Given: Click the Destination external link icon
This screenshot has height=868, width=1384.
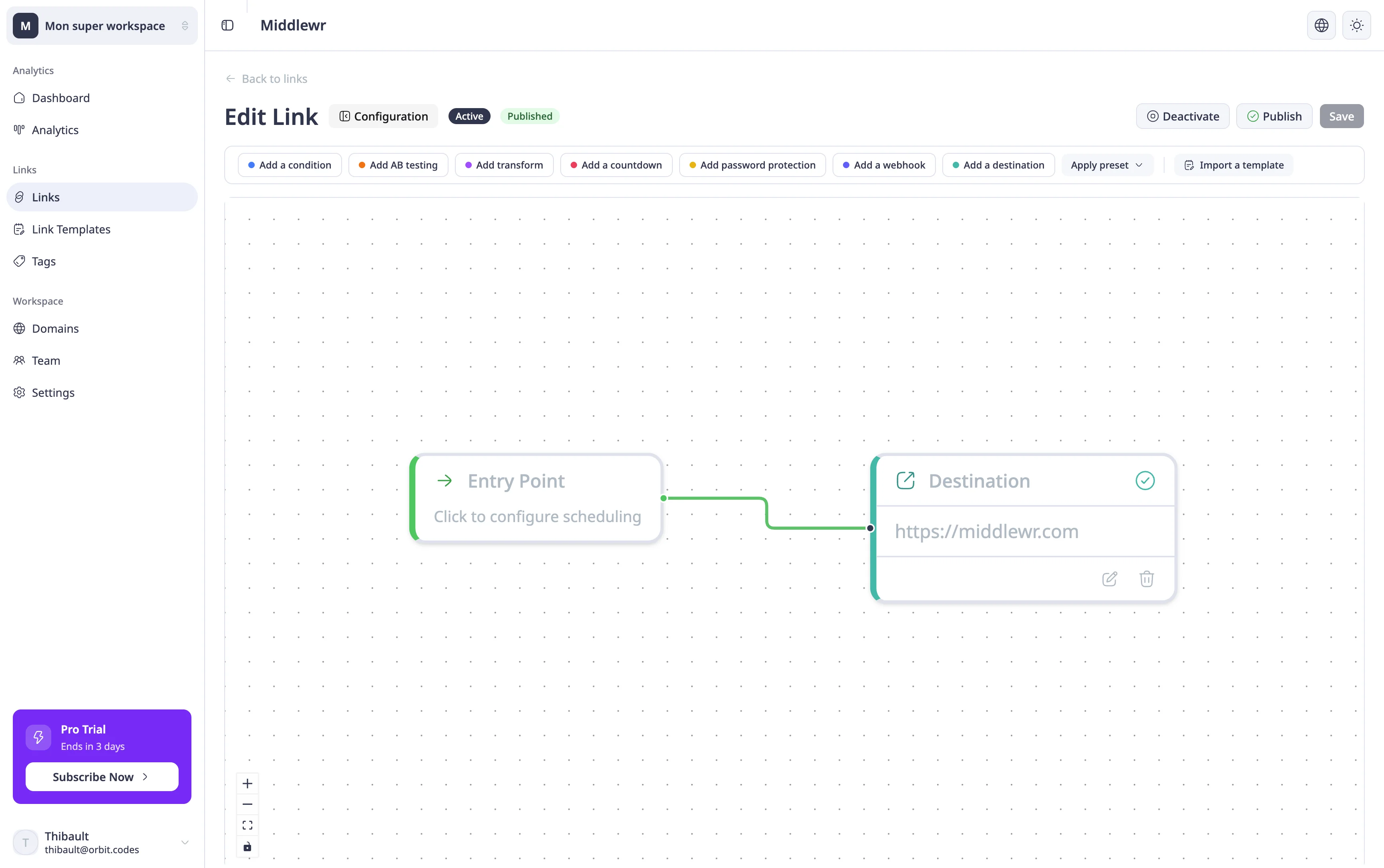Looking at the screenshot, I should pyautogui.click(x=905, y=480).
